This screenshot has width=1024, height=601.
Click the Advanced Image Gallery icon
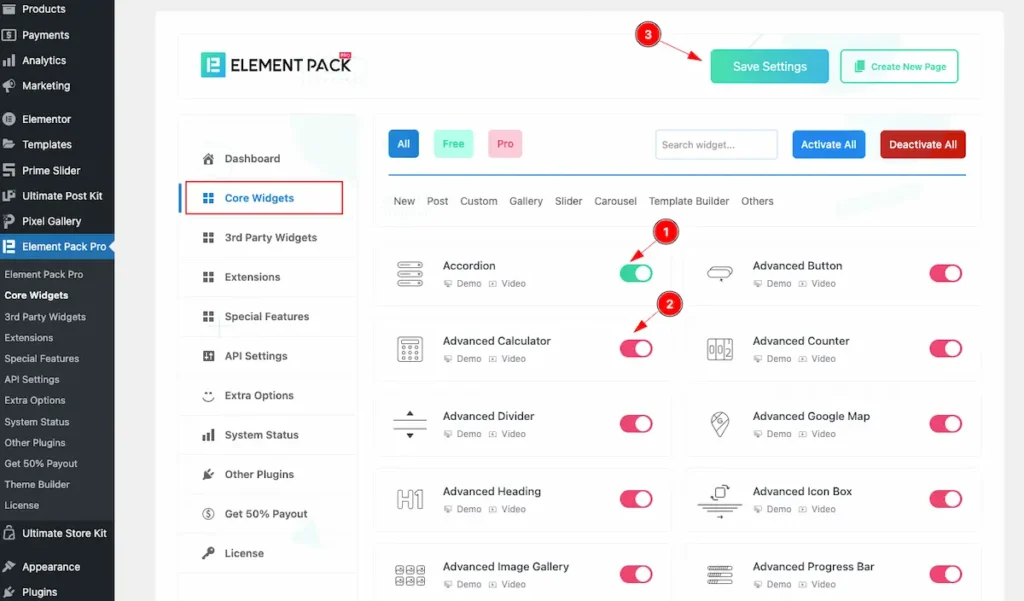click(410, 574)
